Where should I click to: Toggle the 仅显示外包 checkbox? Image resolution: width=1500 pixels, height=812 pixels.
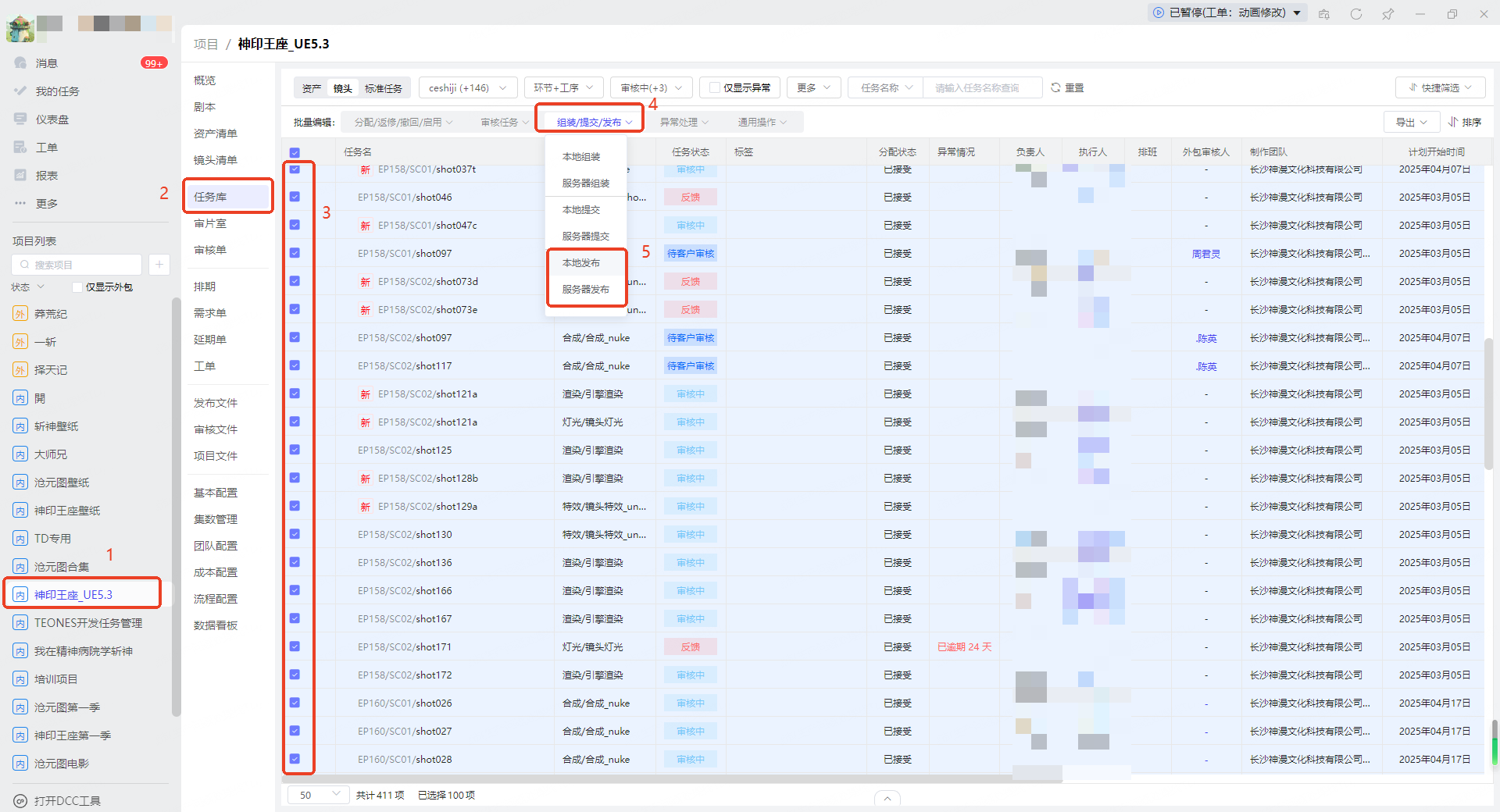point(77,287)
